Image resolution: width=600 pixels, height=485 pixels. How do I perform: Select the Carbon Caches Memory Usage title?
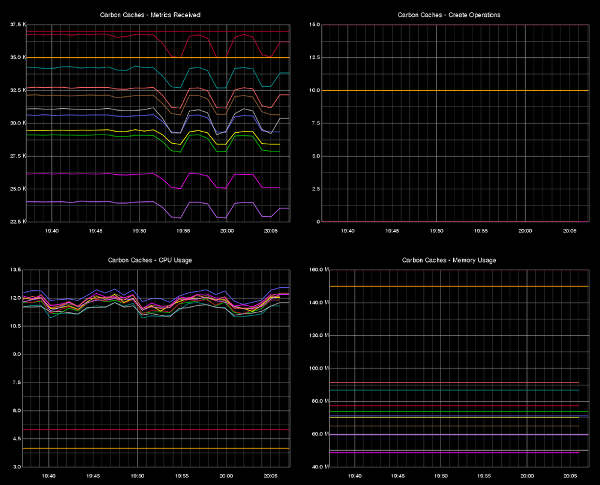tap(450, 260)
